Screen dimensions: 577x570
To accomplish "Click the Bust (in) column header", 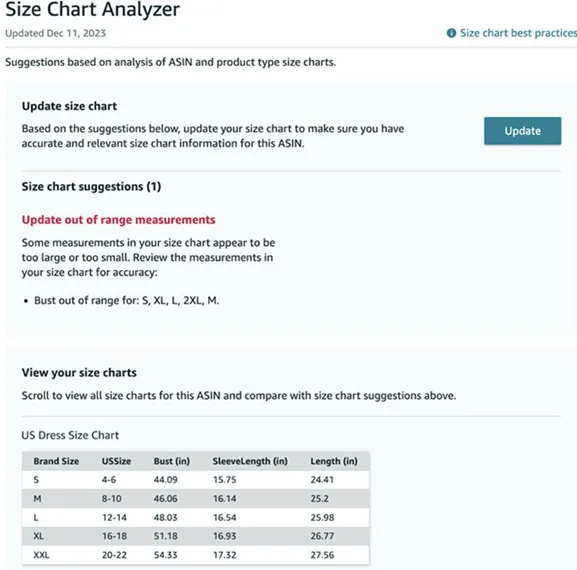I will (172, 461).
